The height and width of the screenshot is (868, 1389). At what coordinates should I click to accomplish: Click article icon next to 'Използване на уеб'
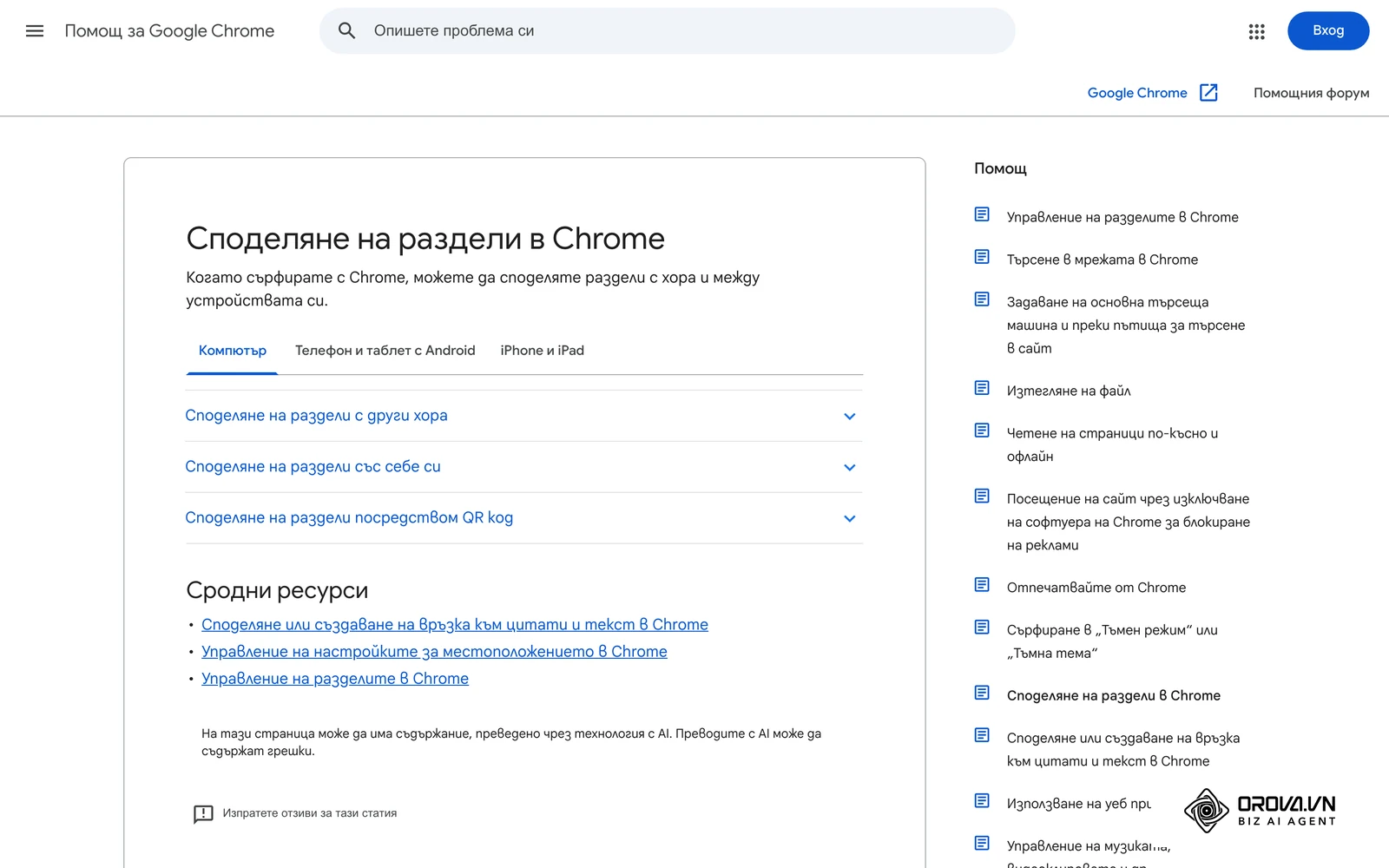pos(982,801)
